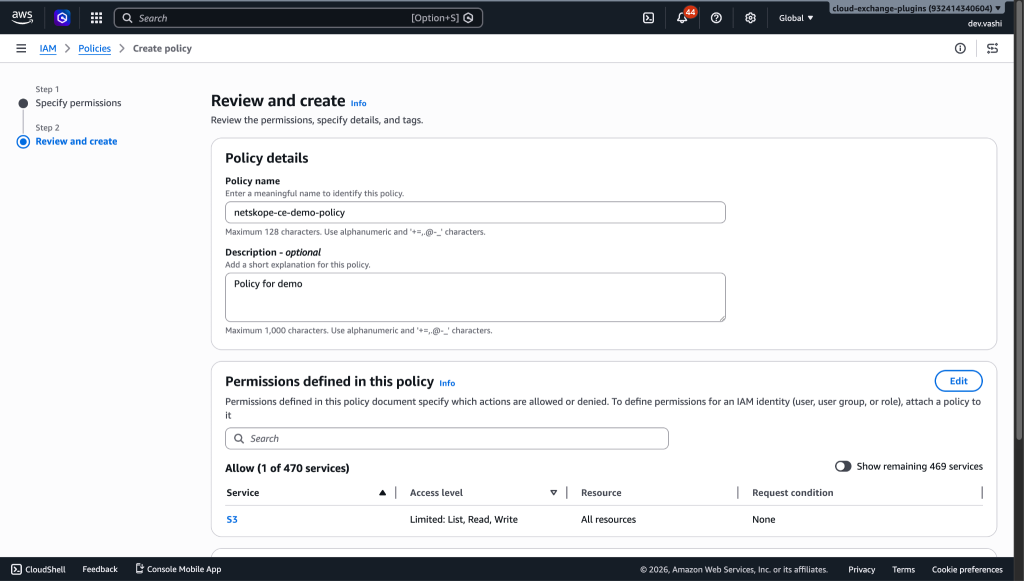Open CloudShell in the footer

(x=39, y=569)
